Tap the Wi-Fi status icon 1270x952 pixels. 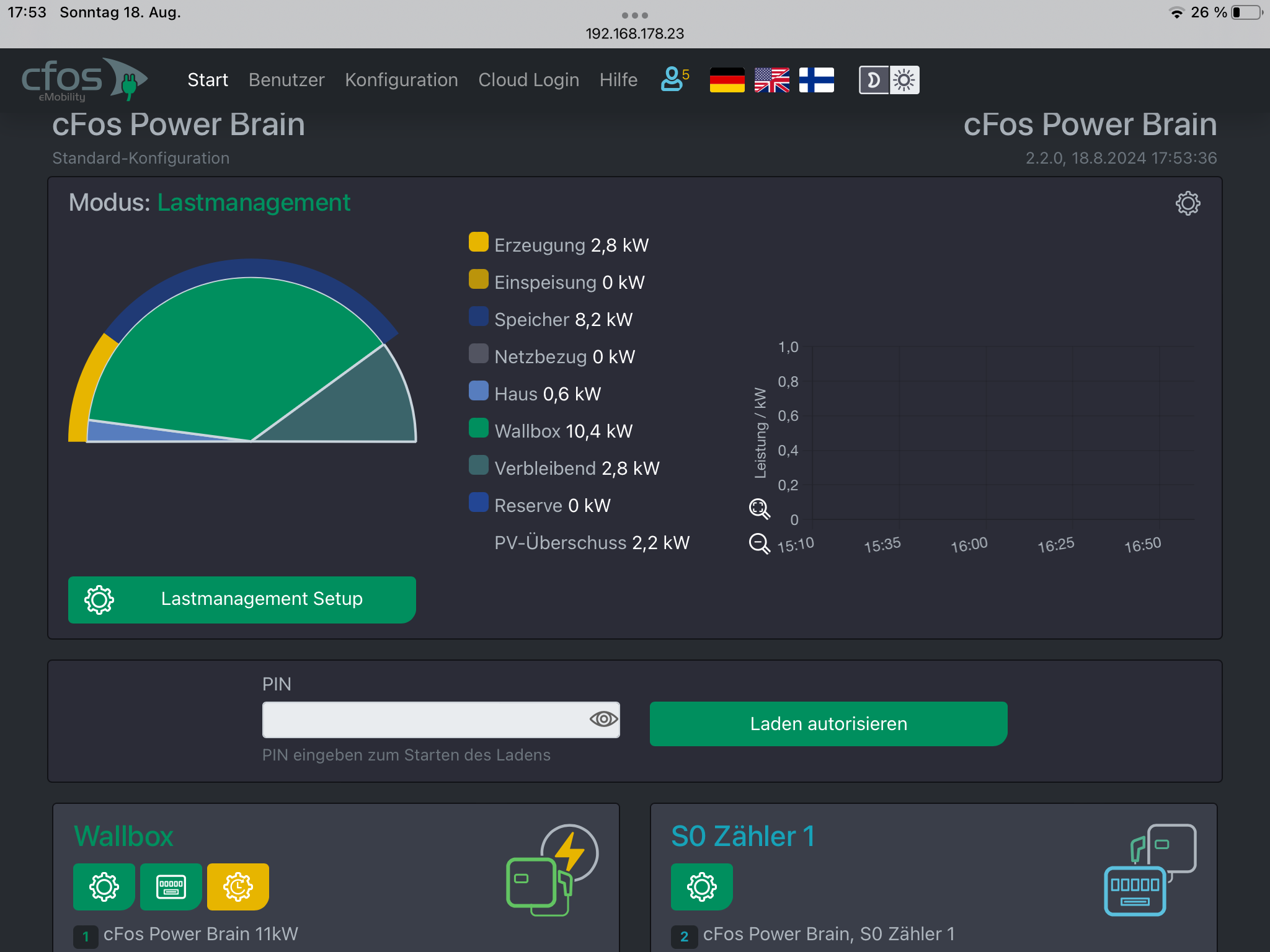(x=1176, y=12)
